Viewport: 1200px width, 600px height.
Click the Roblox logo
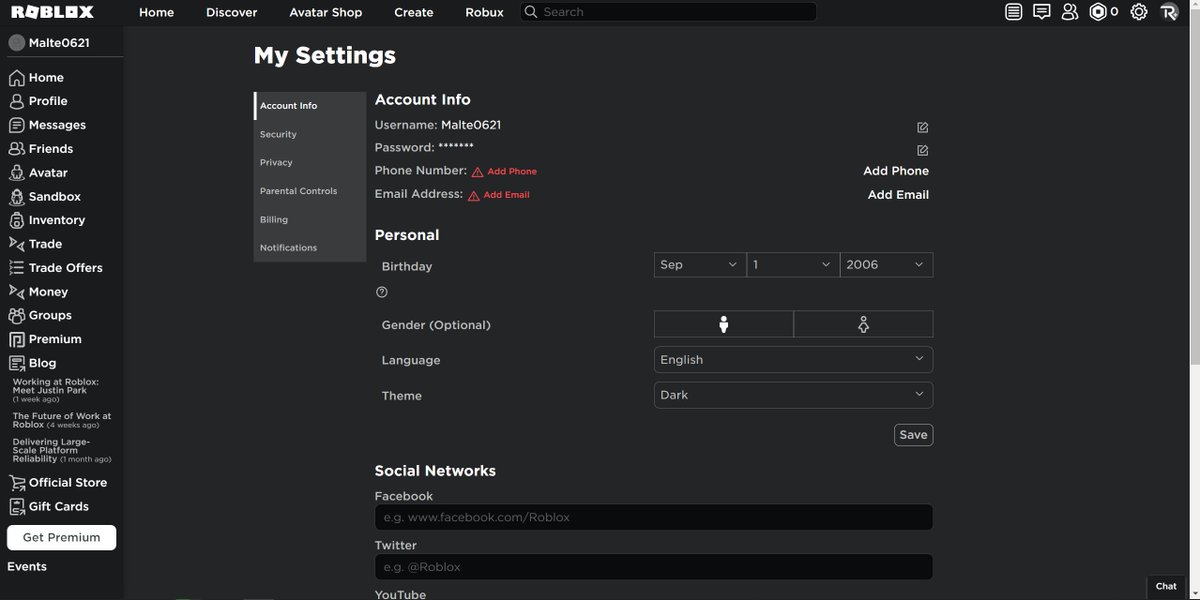tap(52, 12)
